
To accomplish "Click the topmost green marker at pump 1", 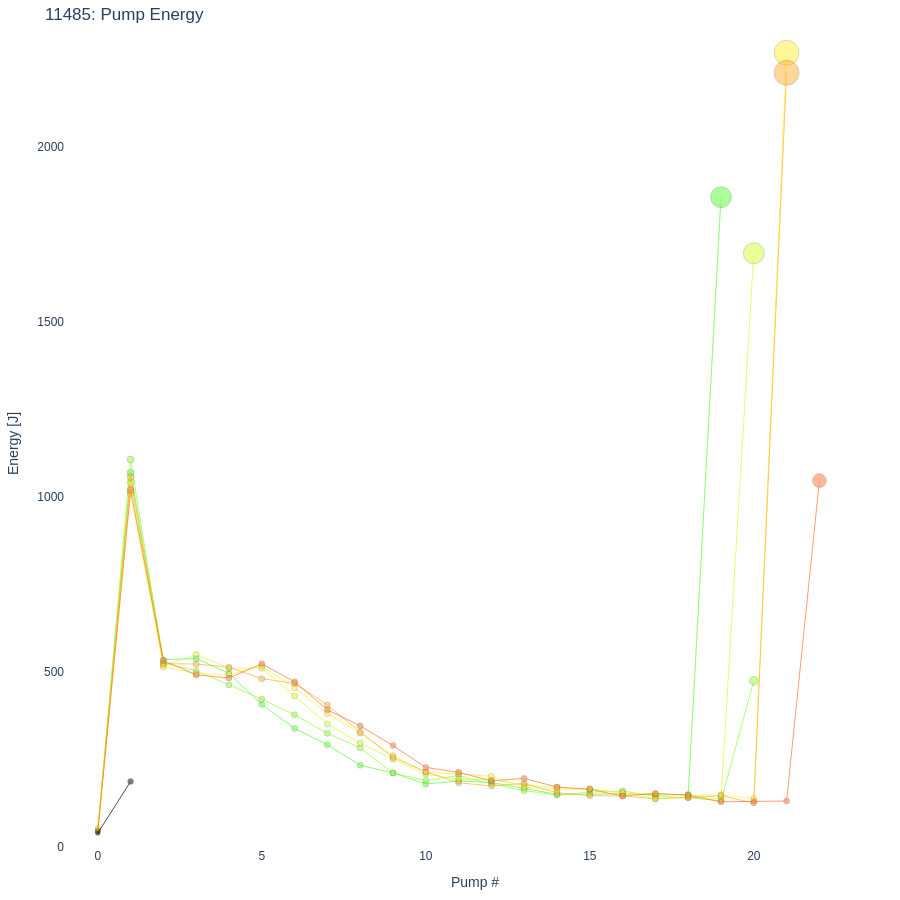I will 130,460.
